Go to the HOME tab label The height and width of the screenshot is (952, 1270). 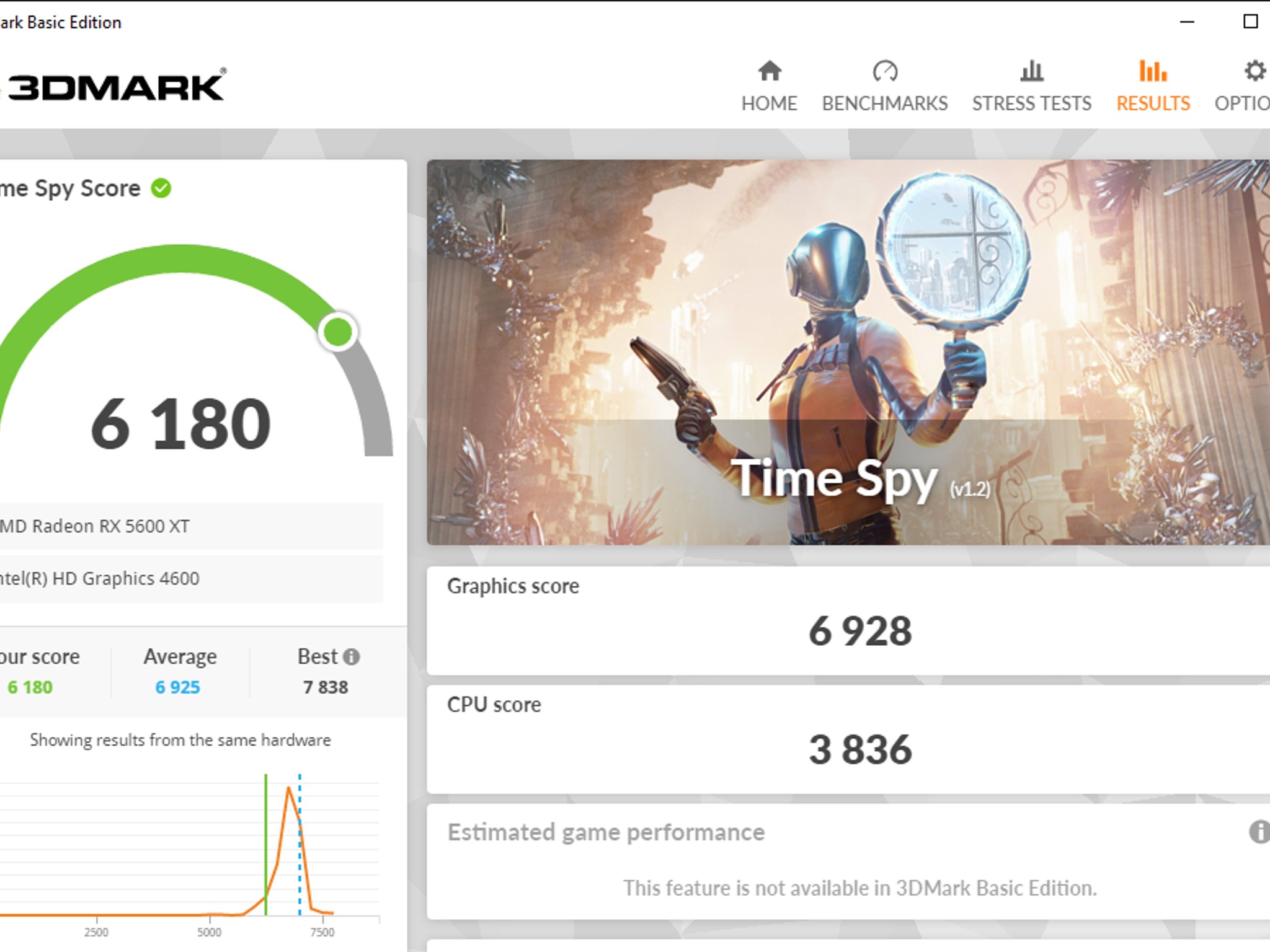pos(769,104)
